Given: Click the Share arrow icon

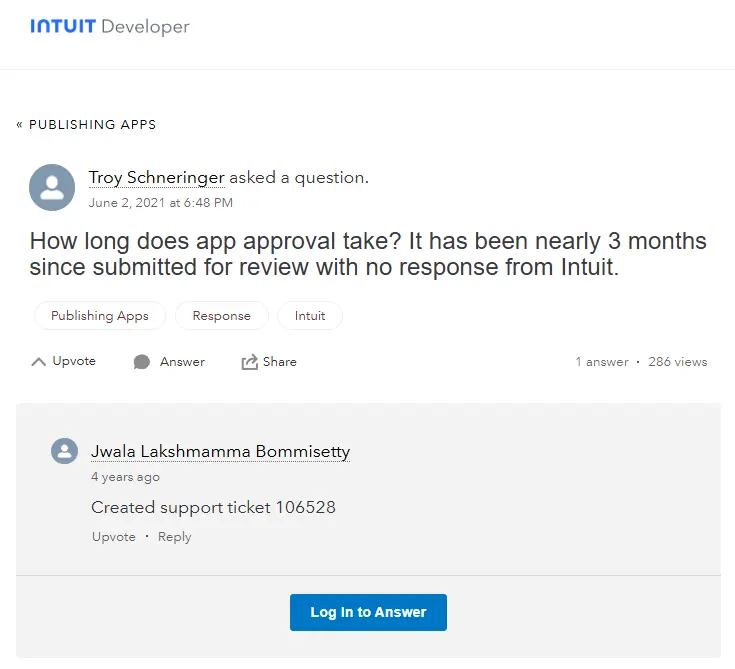Looking at the screenshot, I should 250,362.
